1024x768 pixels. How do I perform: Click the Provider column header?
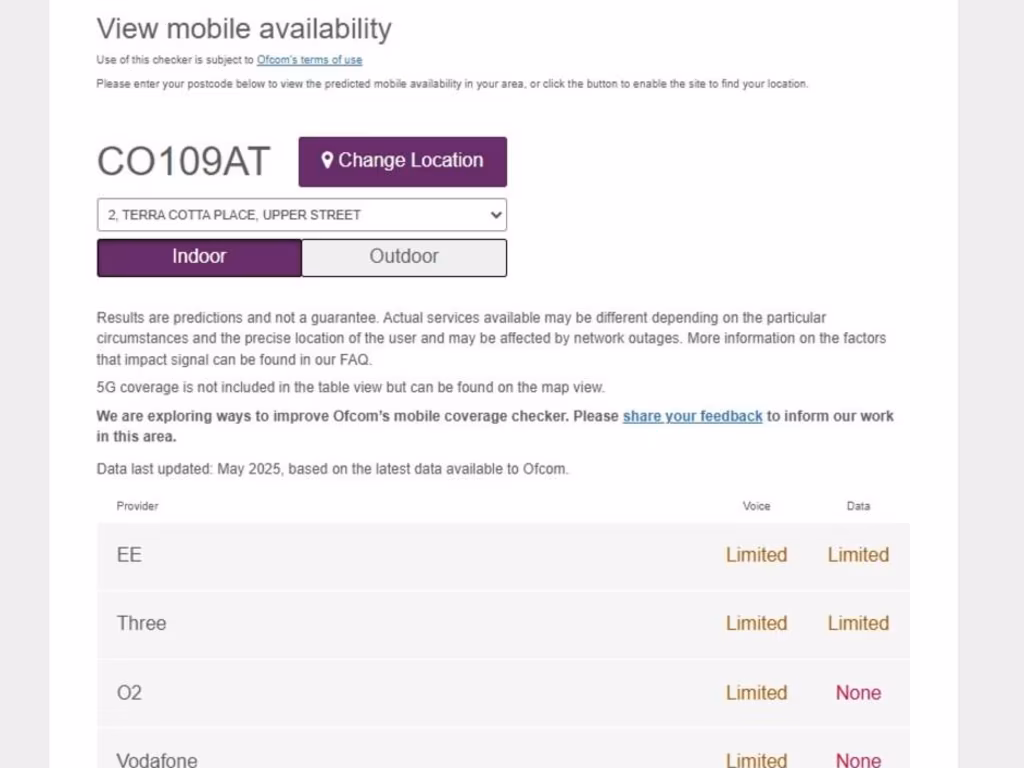[138, 506]
